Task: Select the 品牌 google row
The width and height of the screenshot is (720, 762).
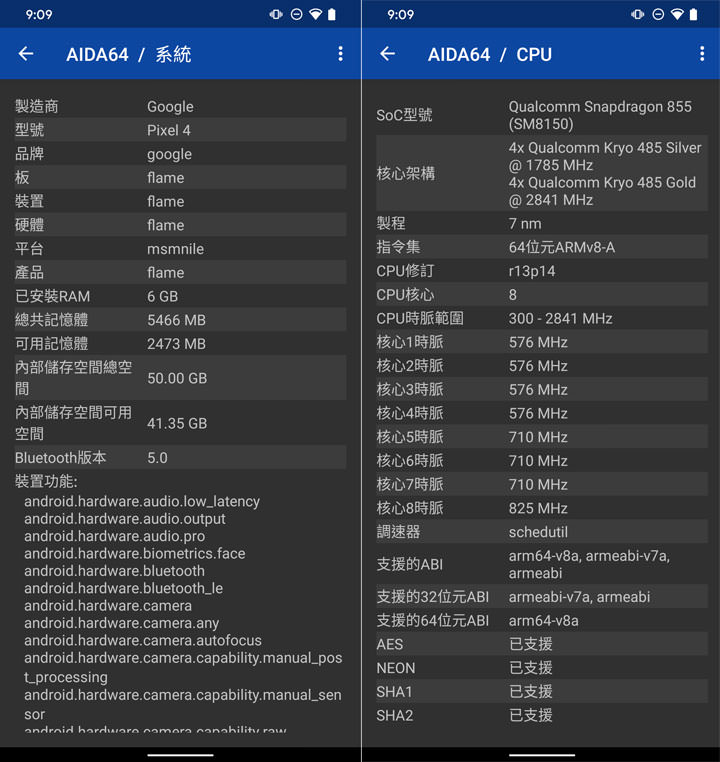Action: click(180, 154)
